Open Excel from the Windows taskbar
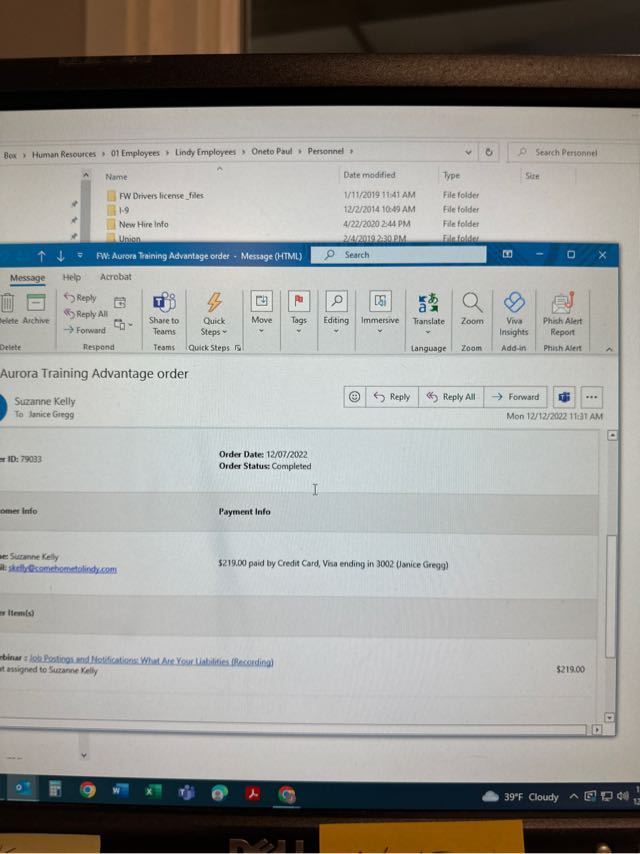The height and width of the screenshot is (854, 640). [153, 792]
